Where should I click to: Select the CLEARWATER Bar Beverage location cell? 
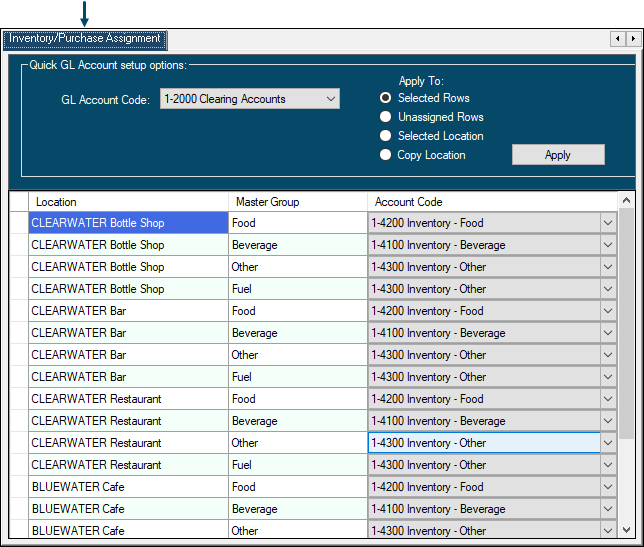click(128, 333)
